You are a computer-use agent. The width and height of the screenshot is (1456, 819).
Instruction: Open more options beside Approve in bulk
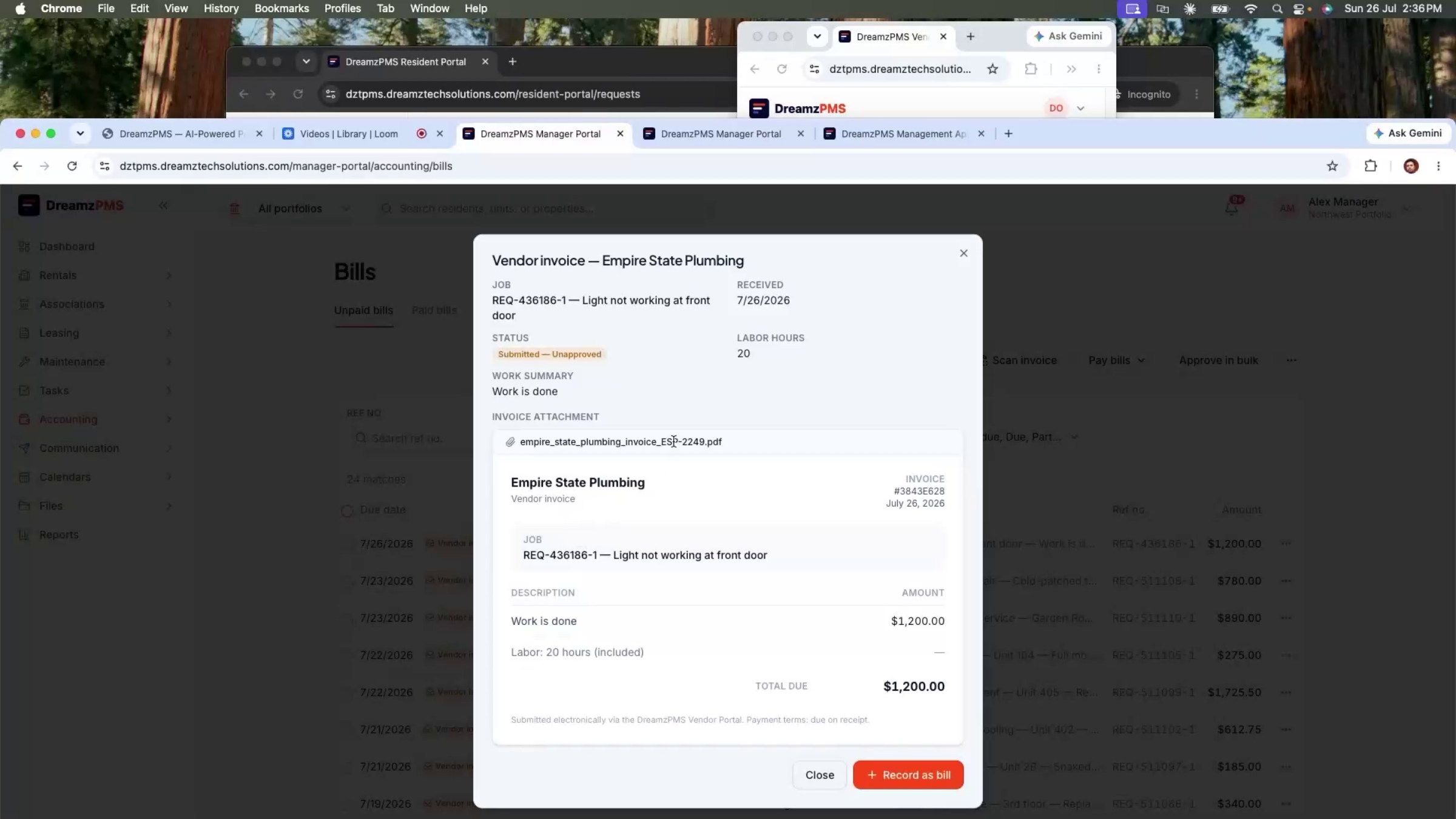click(x=1292, y=360)
